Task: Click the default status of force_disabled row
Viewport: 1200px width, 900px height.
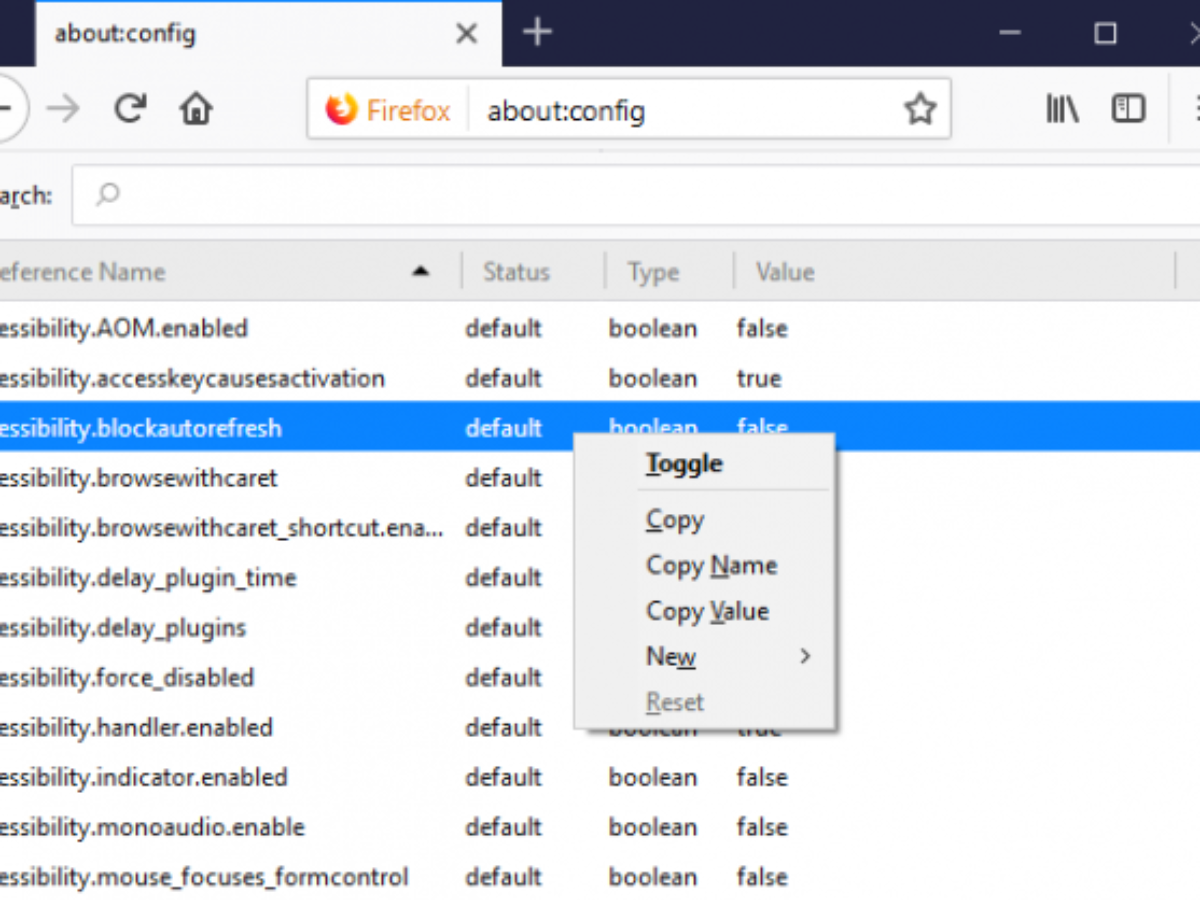Action: tap(503, 678)
